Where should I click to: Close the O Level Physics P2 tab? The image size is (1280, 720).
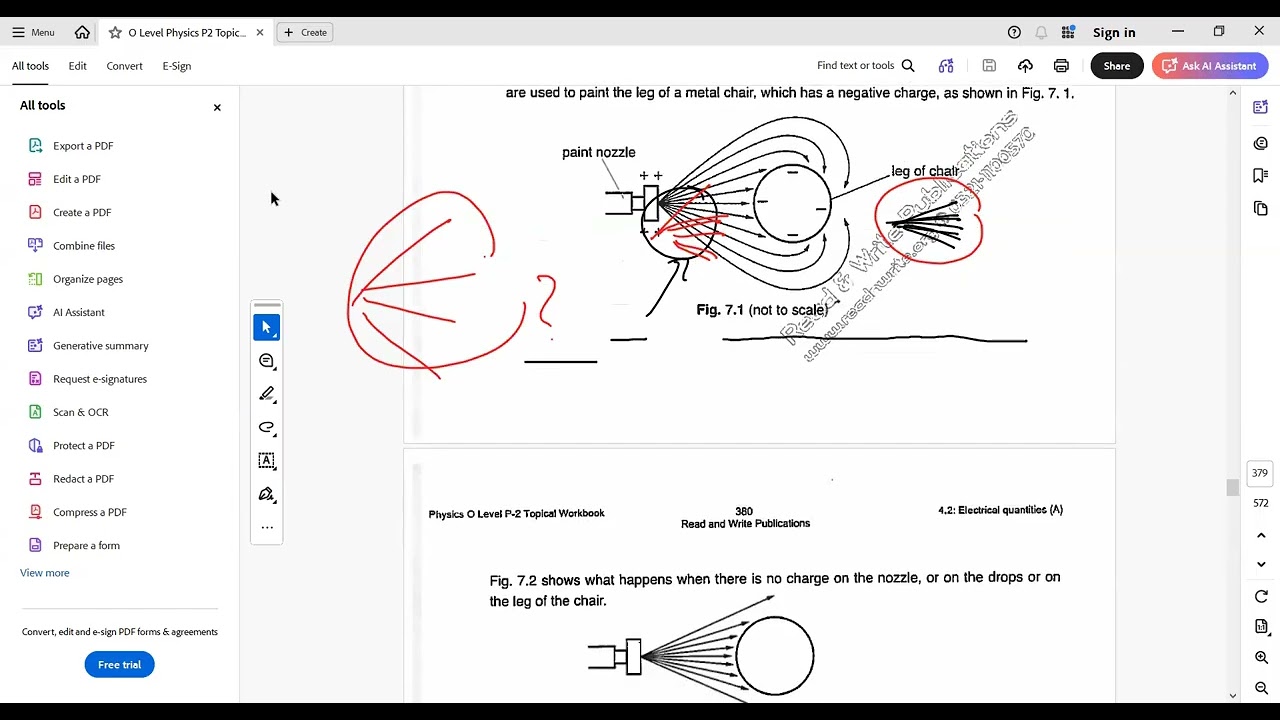click(260, 32)
